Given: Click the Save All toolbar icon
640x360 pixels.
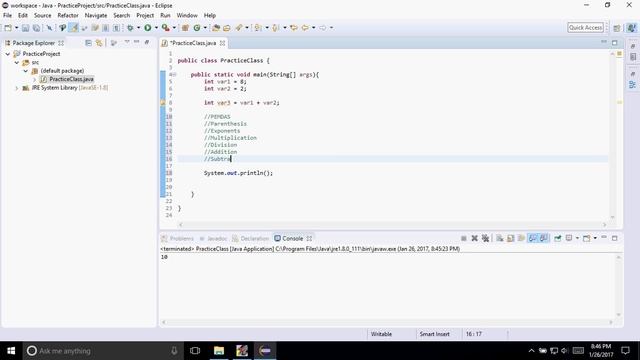Looking at the screenshot, I should pyautogui.click(x=36, y=28).
